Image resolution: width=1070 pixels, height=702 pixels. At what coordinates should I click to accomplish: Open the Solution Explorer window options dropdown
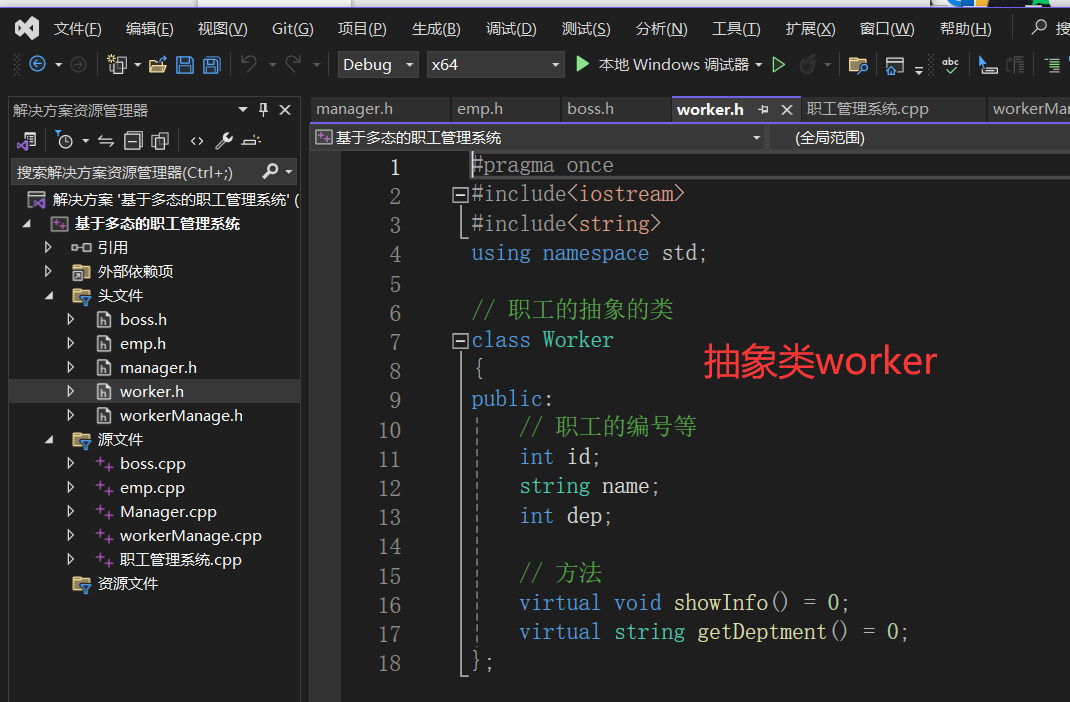tap(242, 110)
